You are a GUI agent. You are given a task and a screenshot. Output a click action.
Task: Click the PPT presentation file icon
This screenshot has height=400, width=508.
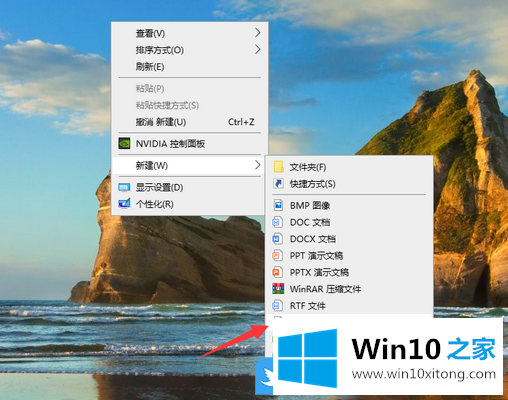[x=277, y=256]
